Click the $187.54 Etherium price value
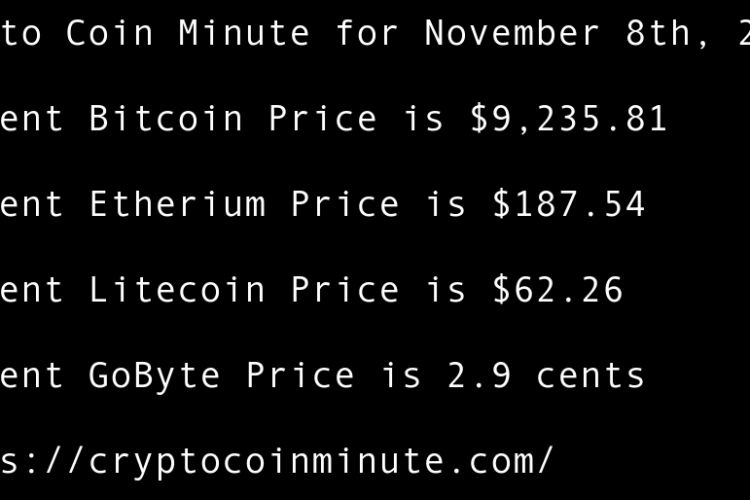Screen dimensions: 750x500 tap(568, 205)
